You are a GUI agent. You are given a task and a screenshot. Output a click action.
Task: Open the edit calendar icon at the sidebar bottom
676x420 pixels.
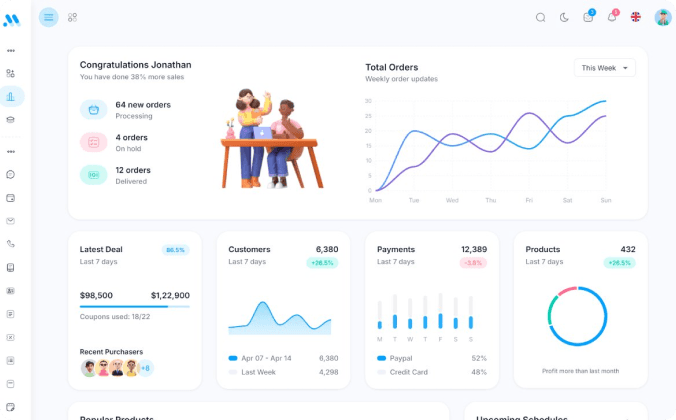tap(11, 407)
